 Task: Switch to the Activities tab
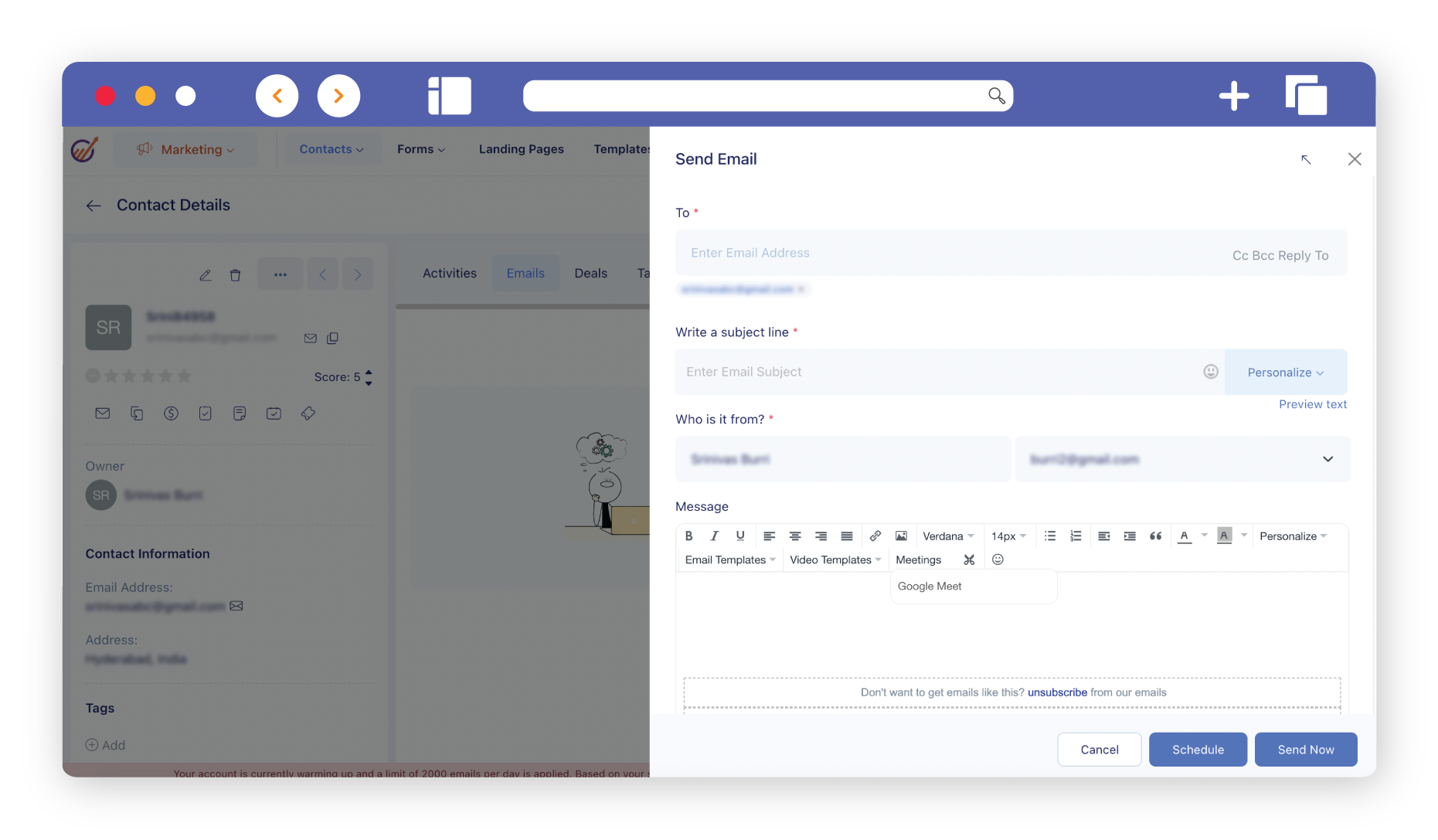[450, 274]
